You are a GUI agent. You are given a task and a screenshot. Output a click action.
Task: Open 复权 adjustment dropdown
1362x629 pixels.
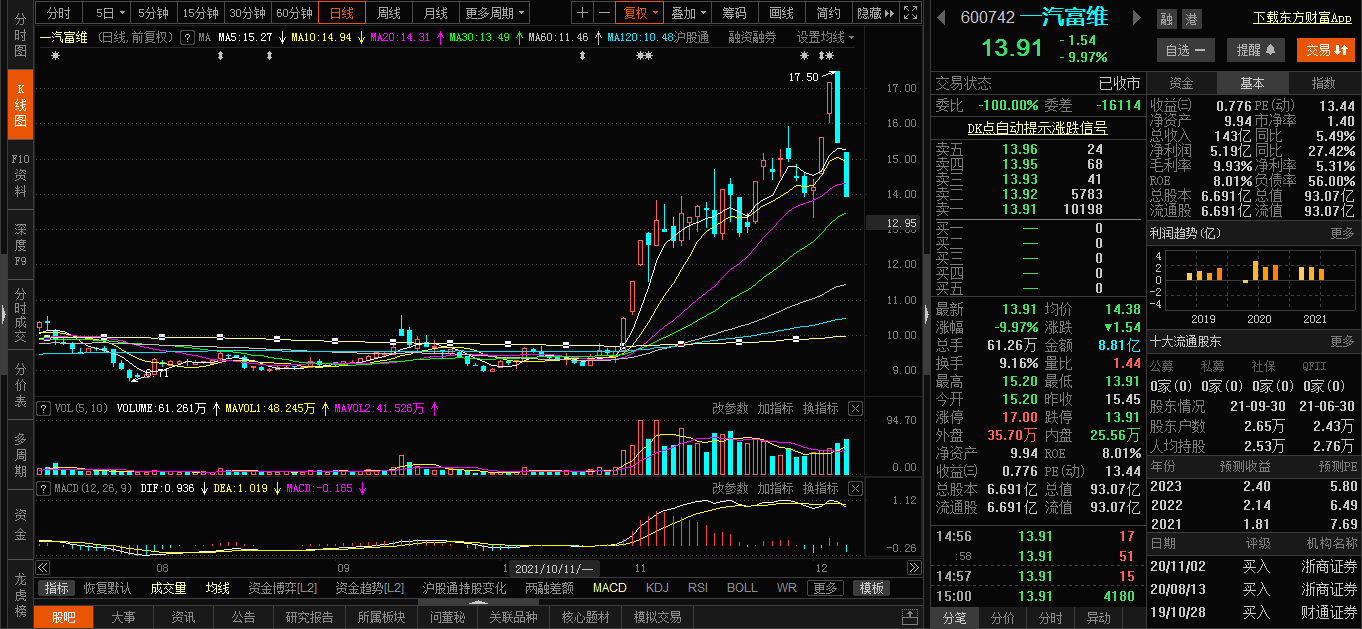640,13
